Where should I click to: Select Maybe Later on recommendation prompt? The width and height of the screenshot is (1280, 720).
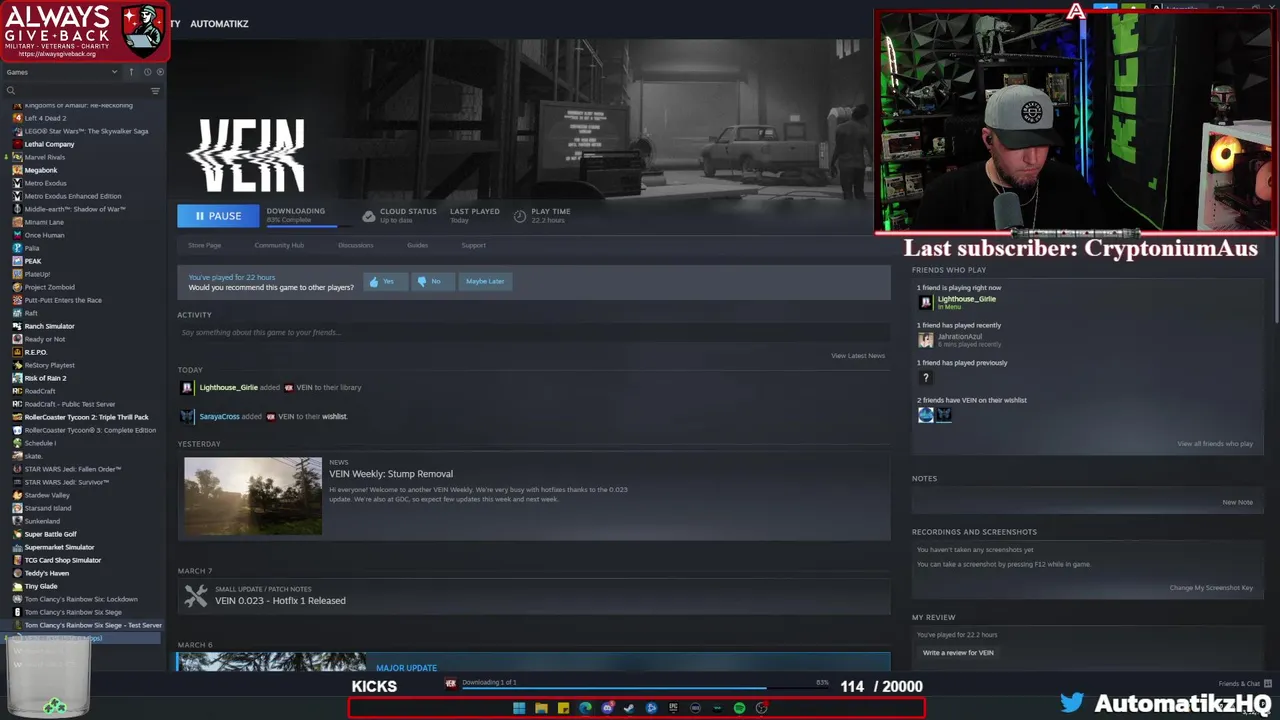tap(485, 282)
